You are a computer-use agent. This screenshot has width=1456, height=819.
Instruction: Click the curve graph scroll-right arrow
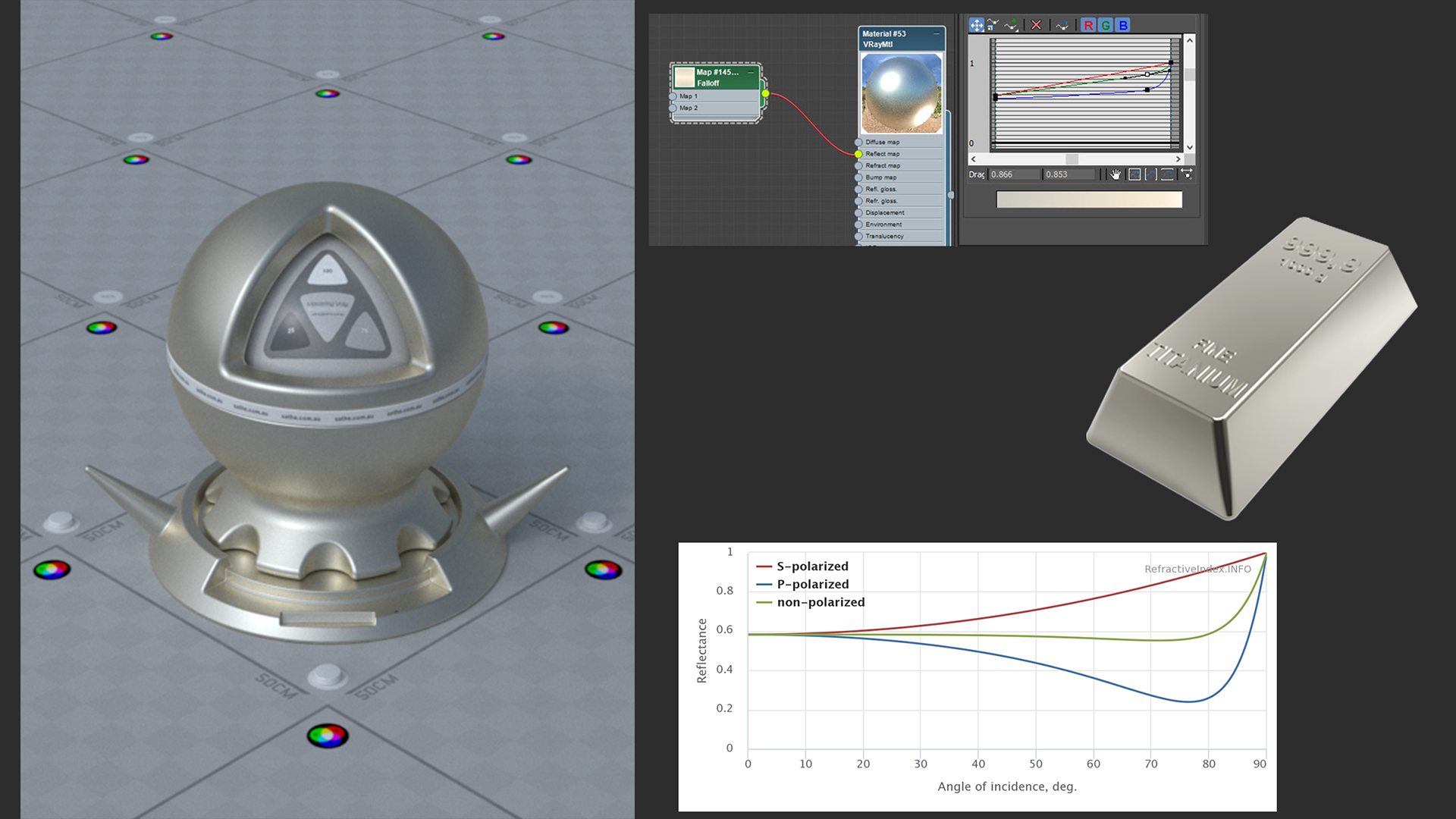(x=1178, y=159)
